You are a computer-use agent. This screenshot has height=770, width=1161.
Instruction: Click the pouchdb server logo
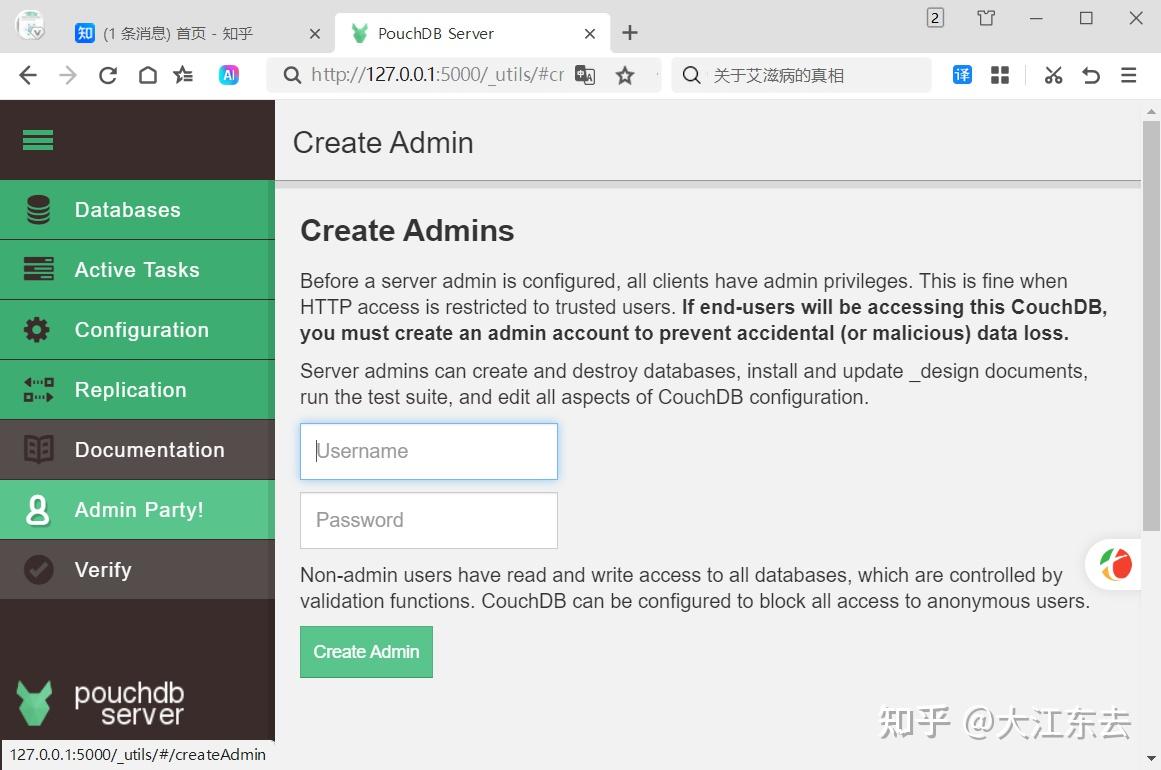[100, 703]
